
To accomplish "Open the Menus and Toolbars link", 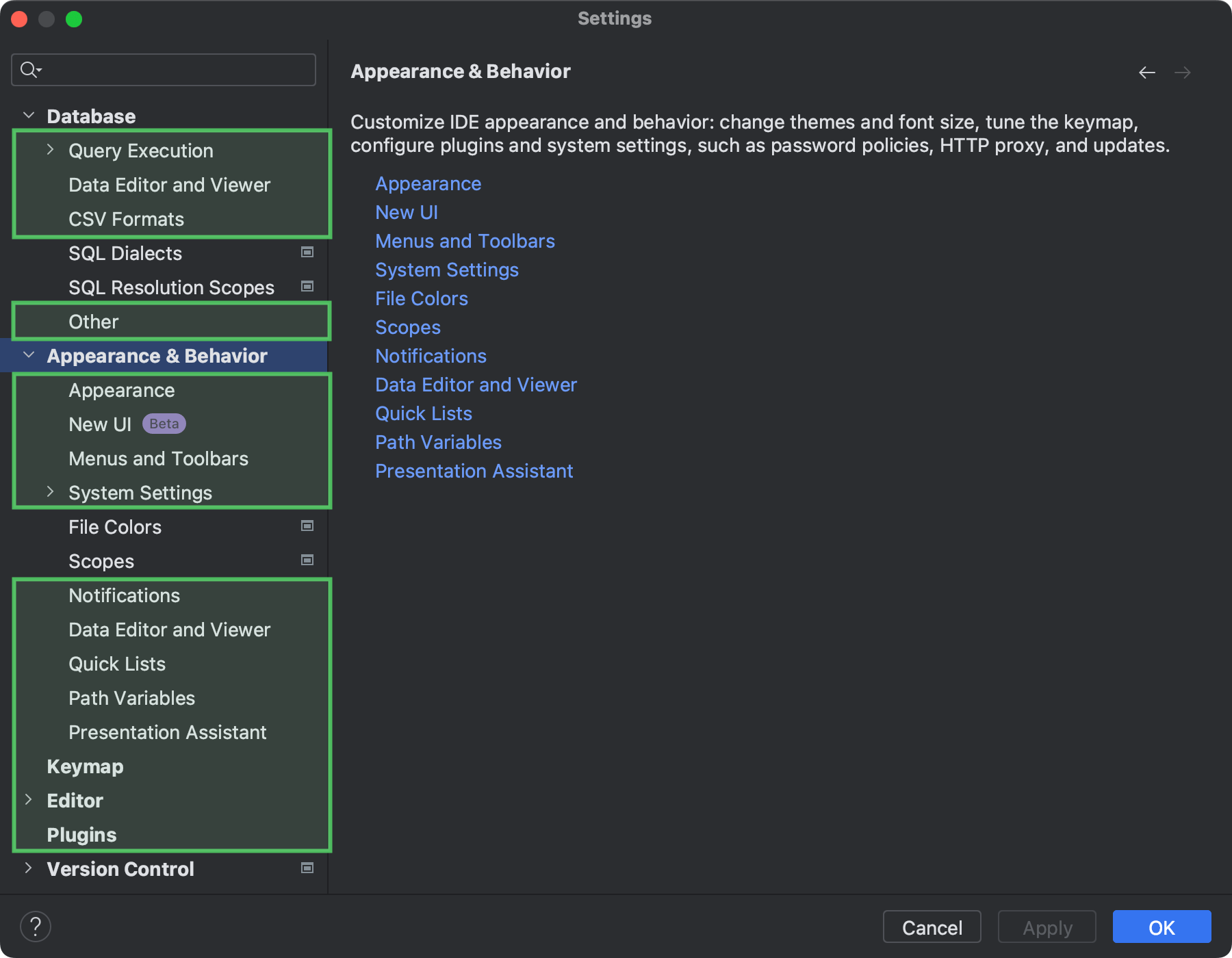I will [x=465, y=242].
